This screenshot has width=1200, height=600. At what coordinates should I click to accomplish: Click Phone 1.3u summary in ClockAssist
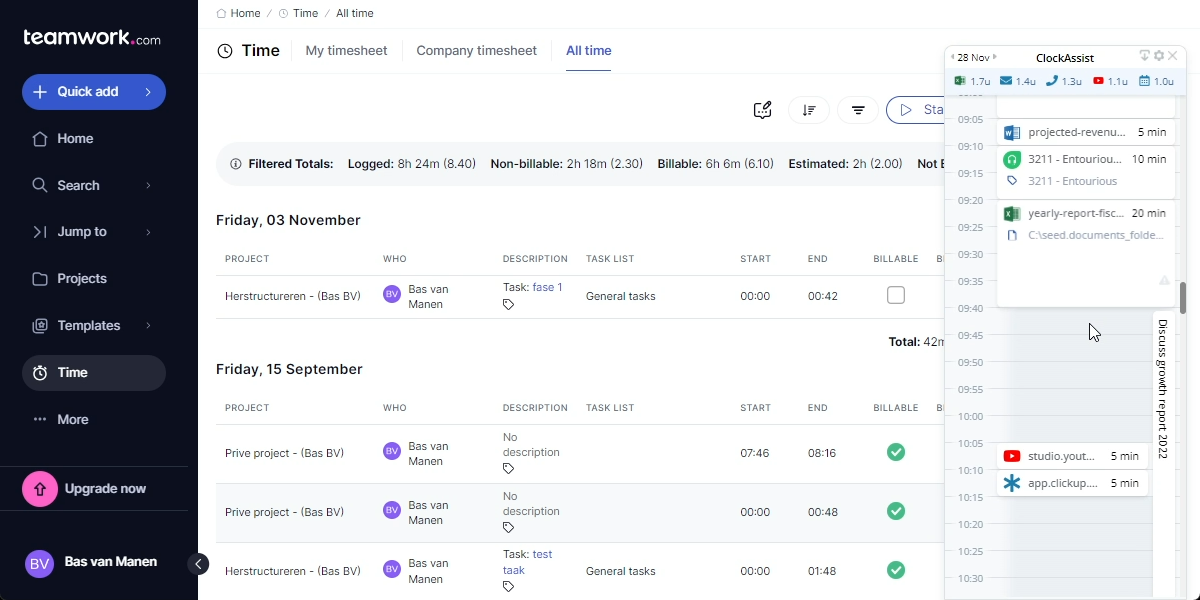click(1064, 82)
